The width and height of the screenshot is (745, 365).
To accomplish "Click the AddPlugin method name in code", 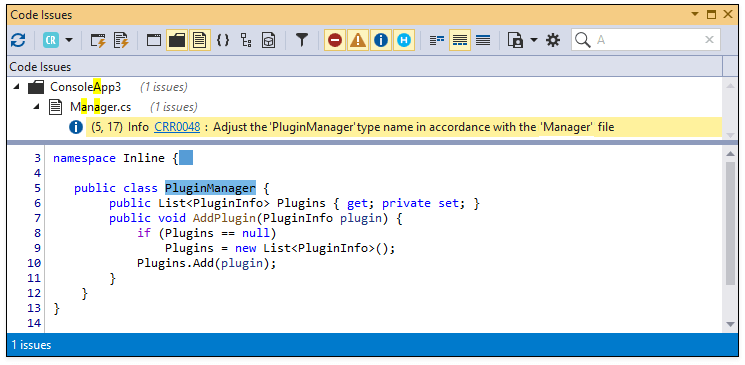I will coord(224,218).
